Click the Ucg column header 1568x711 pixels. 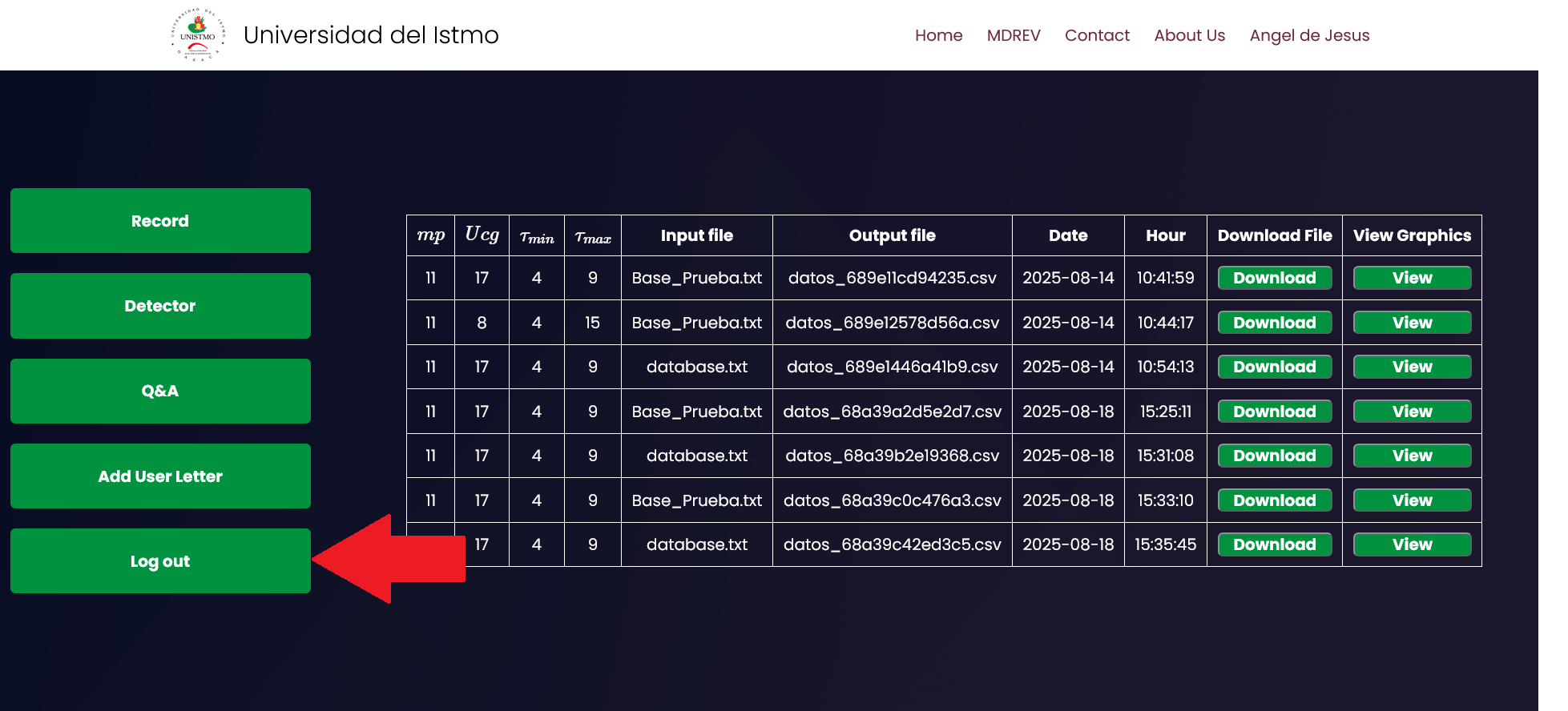click(482, 235)
